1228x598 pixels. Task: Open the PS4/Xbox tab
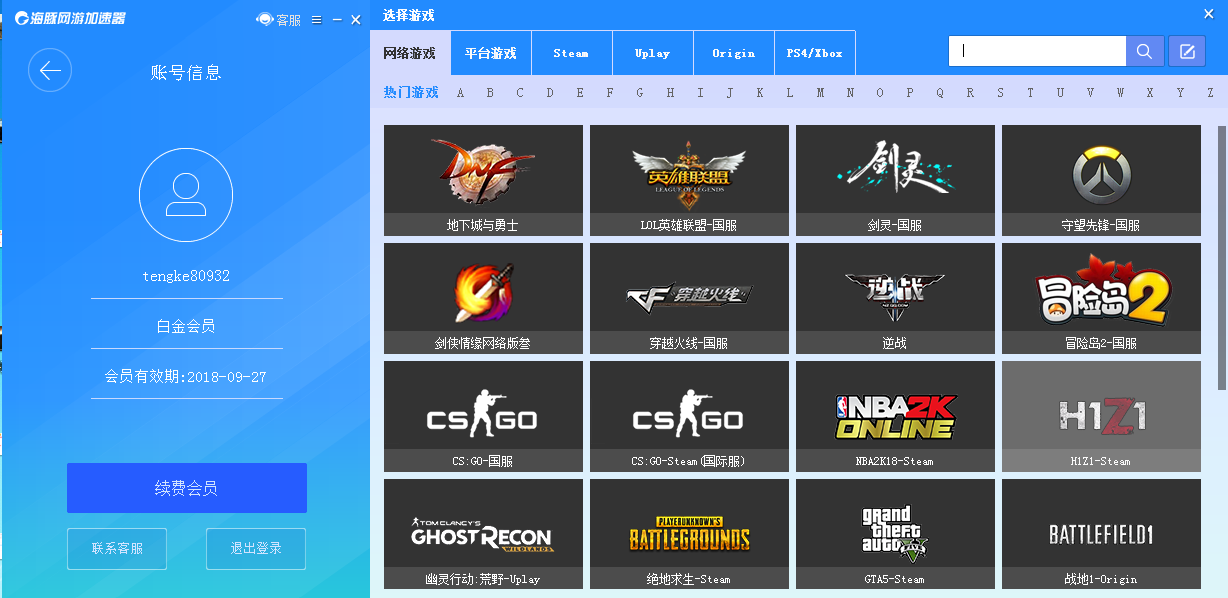(815, 53)
